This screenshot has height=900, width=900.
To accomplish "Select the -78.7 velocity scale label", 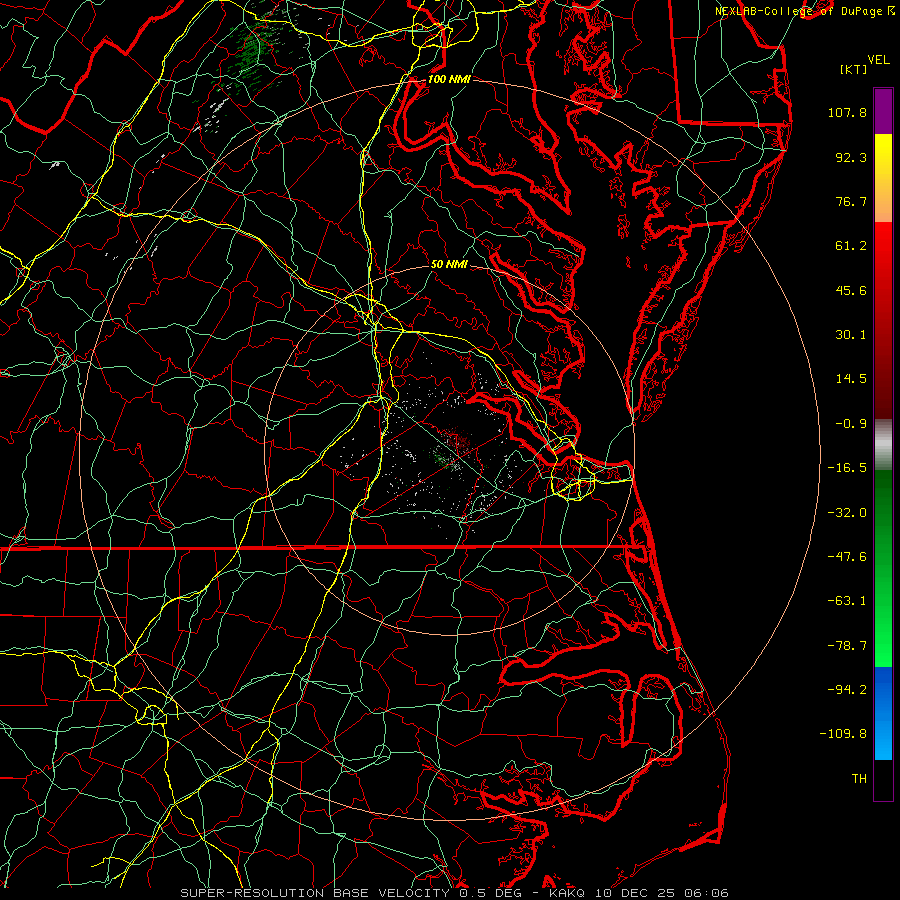I will click(x=847, y=646).
